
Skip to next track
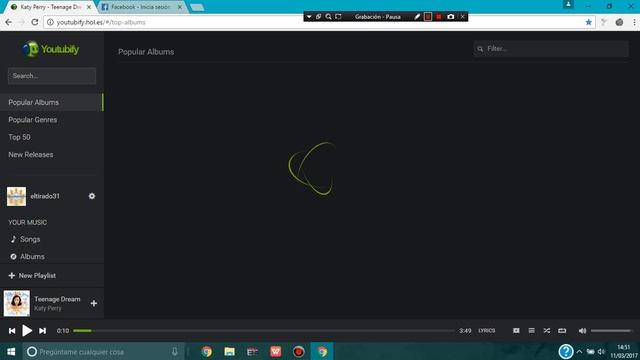tap(42, 331)
